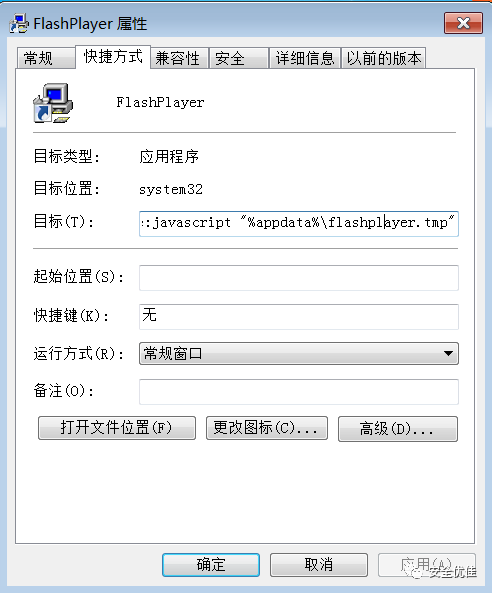Switch to the 常规 tab
492x593 pixels.
click(x=45, y=58)
